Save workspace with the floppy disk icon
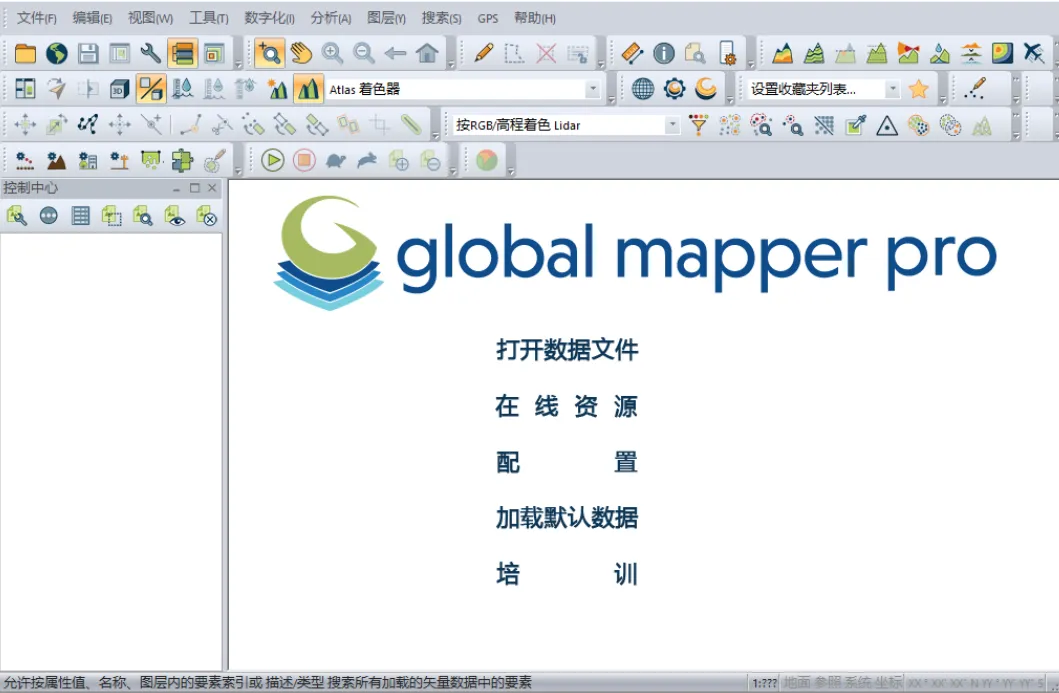The image size is (1059, 693). [x=88, y=53]
